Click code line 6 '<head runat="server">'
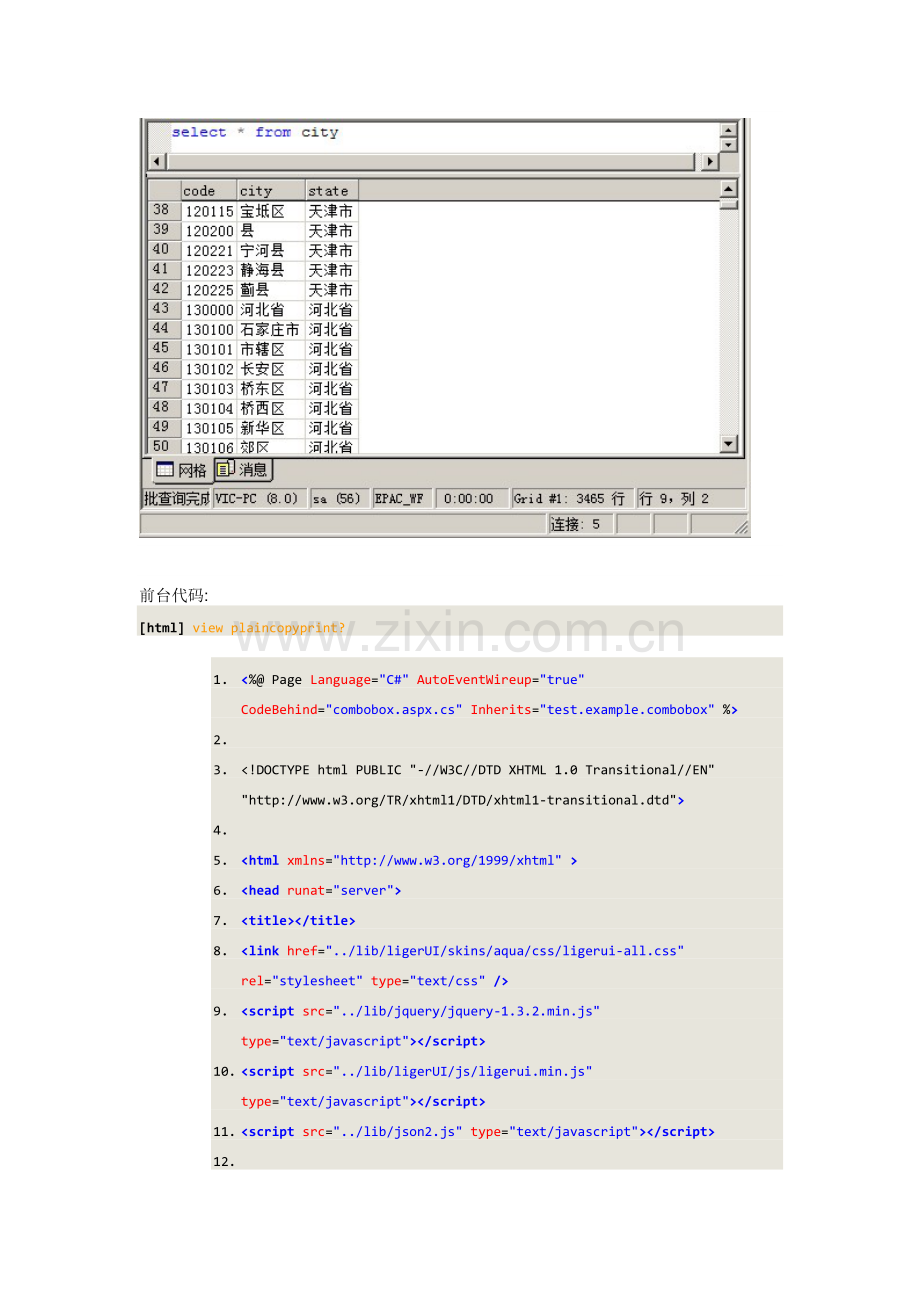 (321, 890)
